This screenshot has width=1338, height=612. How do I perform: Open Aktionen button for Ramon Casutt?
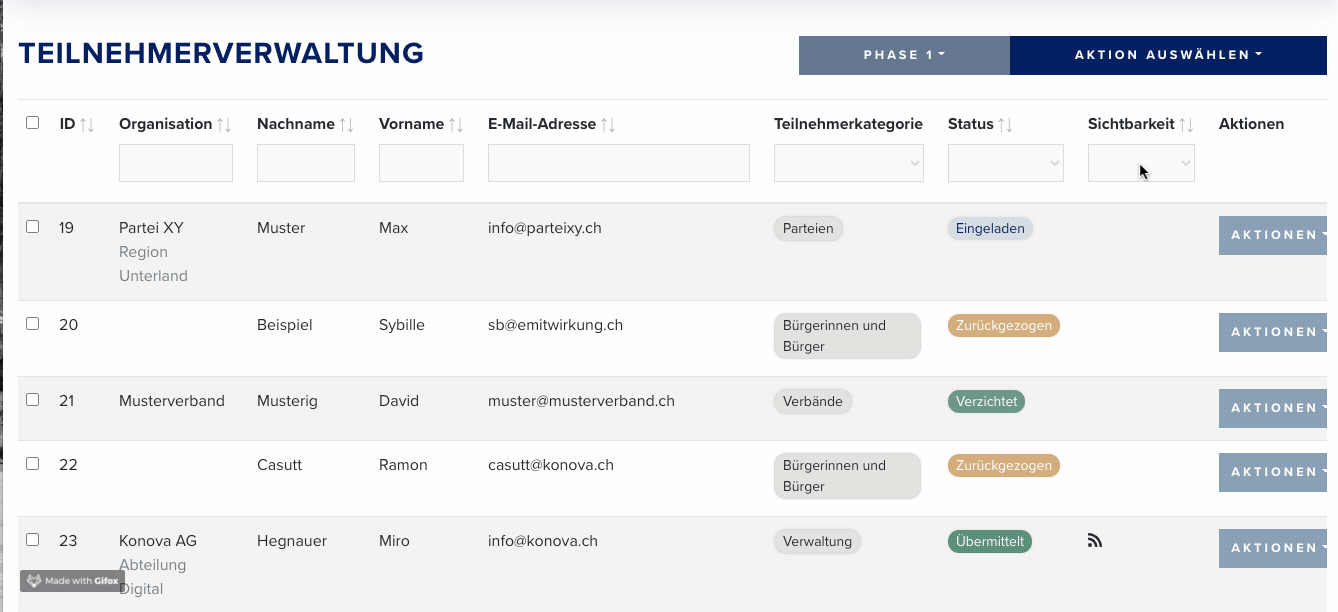[1278, 472]
